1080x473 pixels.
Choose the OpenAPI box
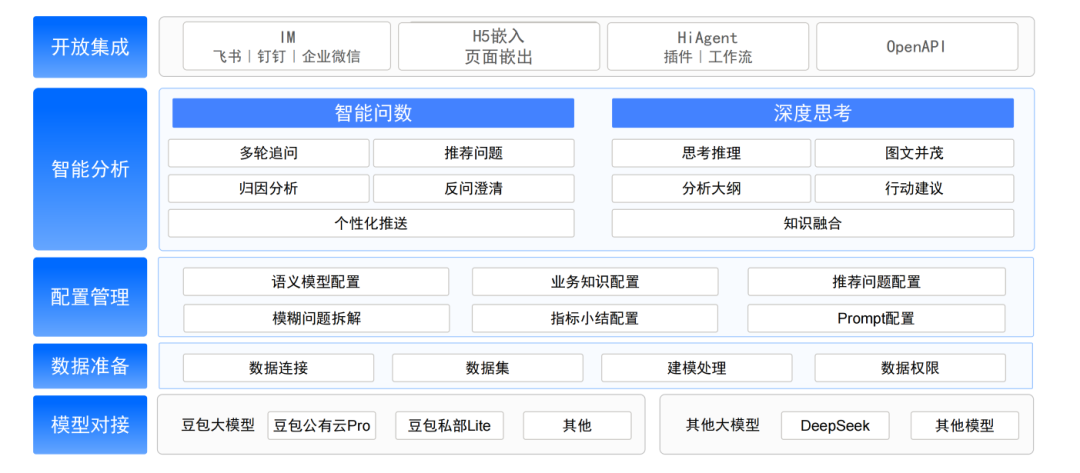917,46
